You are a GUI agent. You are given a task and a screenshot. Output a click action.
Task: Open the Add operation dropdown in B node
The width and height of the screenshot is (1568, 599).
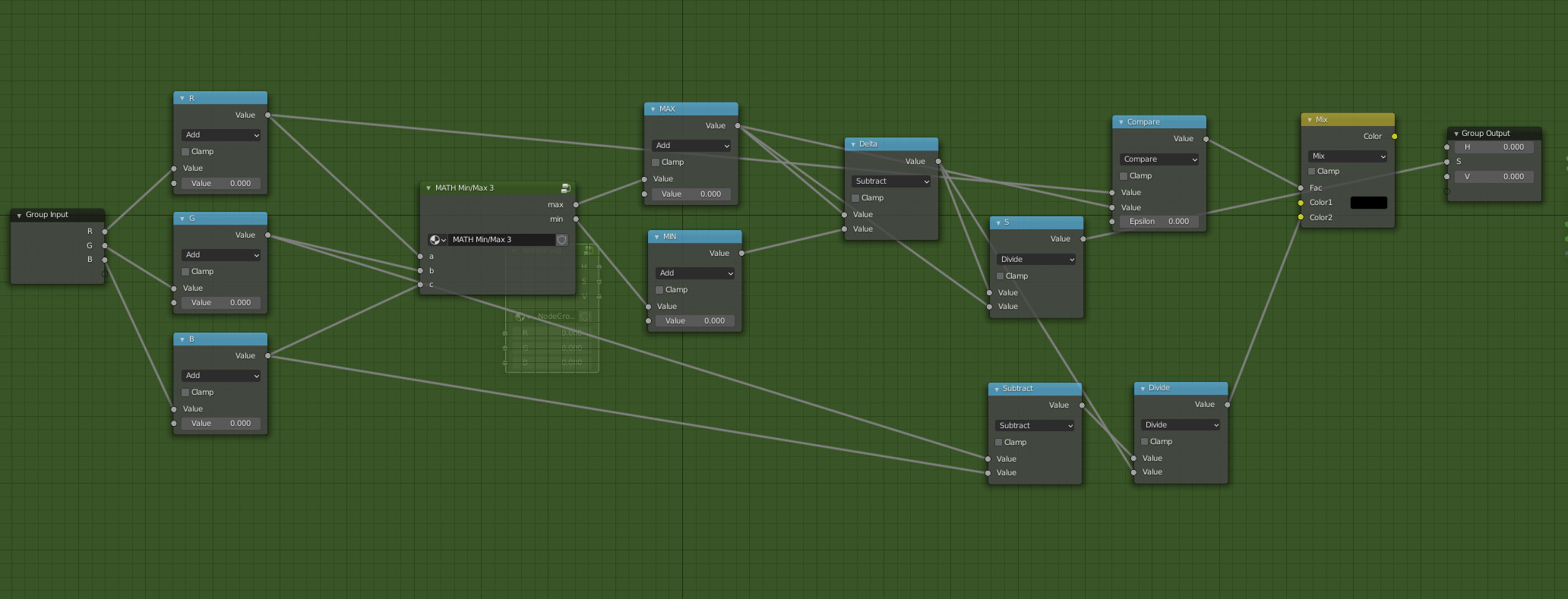click(x=221, y=376)
